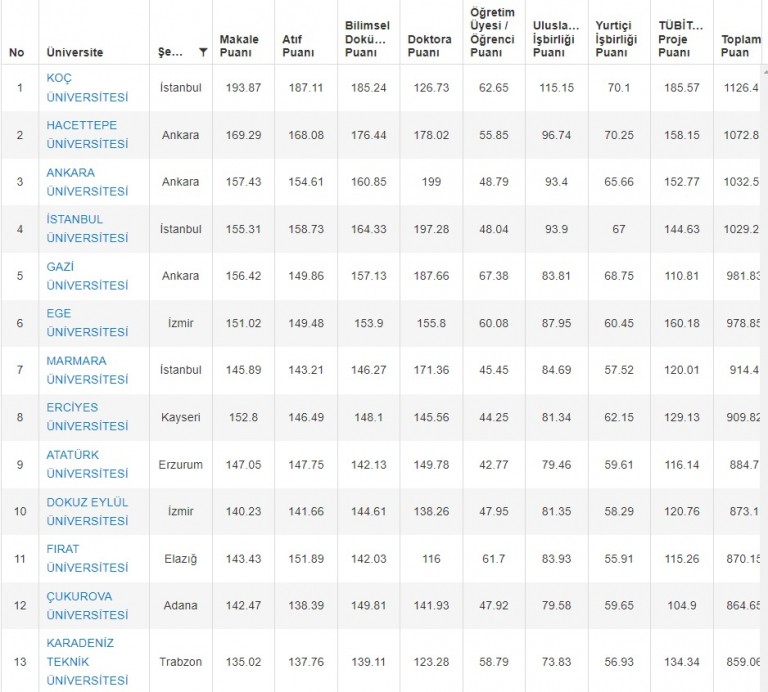Sort by TÜBİTAK Proje Puanı header

[680, 39]
